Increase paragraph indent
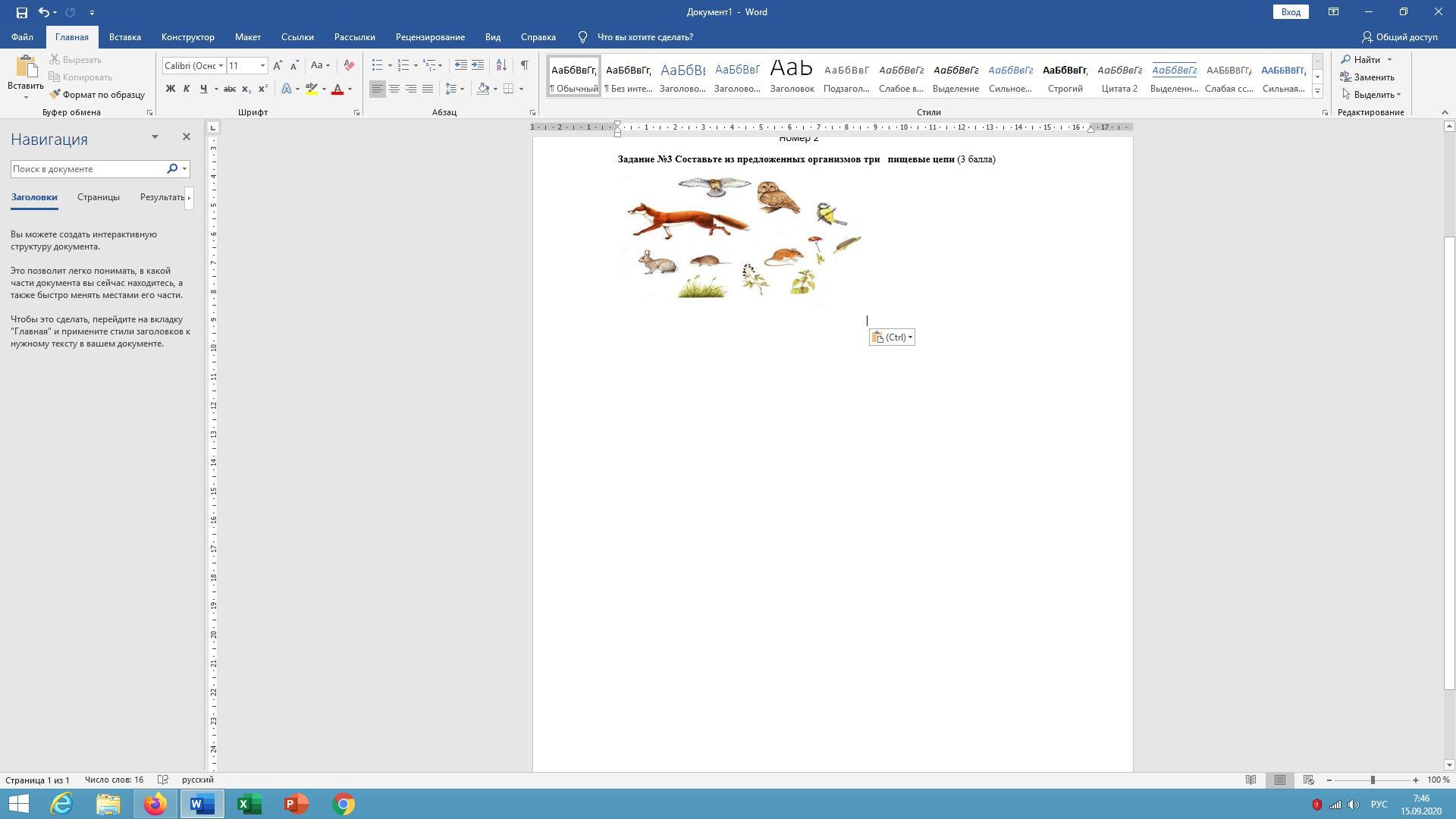The width and height of the screenshot is (1456, 819). click(478, 65)
